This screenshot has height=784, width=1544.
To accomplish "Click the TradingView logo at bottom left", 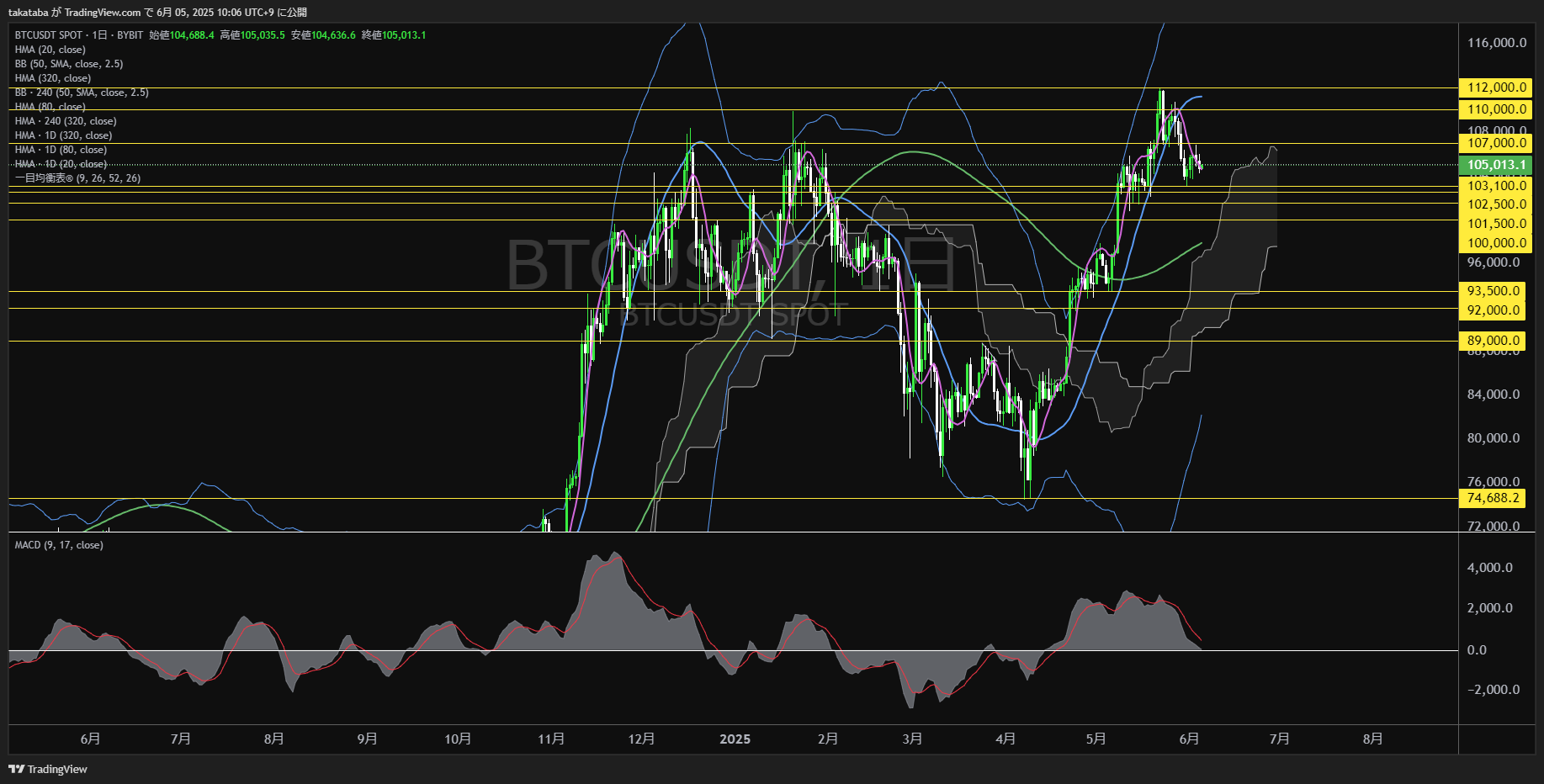I will (x=48, y=769).
